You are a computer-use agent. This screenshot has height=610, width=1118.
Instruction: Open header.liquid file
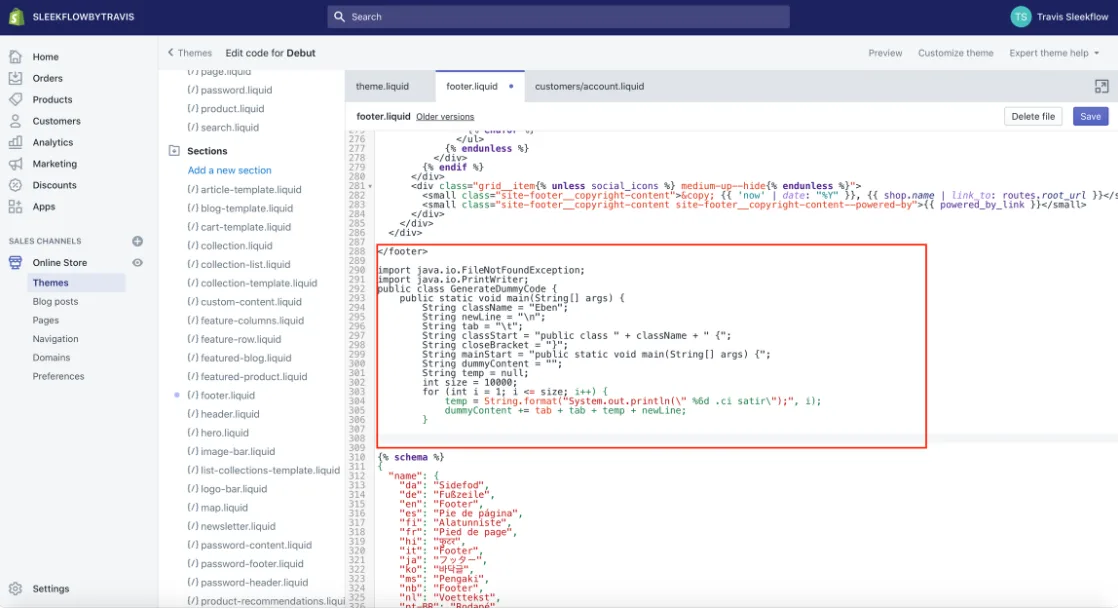coord(223,414)
